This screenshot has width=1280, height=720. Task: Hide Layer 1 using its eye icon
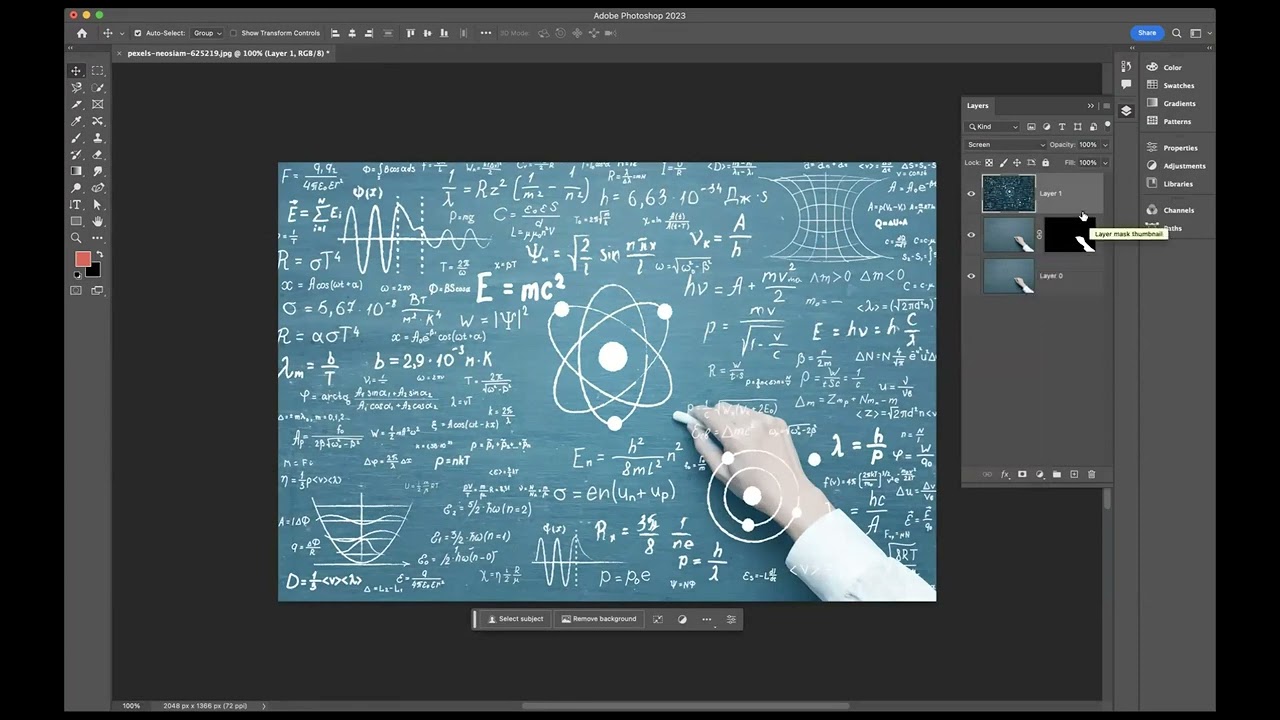point(971,194)
